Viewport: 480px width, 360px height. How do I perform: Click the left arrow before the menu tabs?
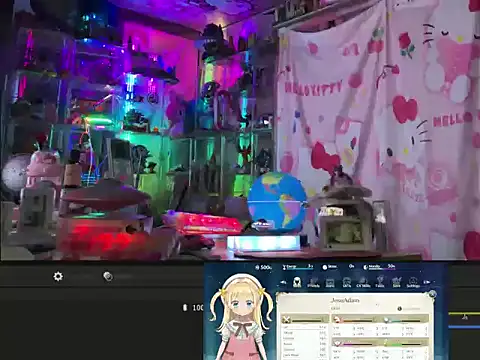click(283, 282)
